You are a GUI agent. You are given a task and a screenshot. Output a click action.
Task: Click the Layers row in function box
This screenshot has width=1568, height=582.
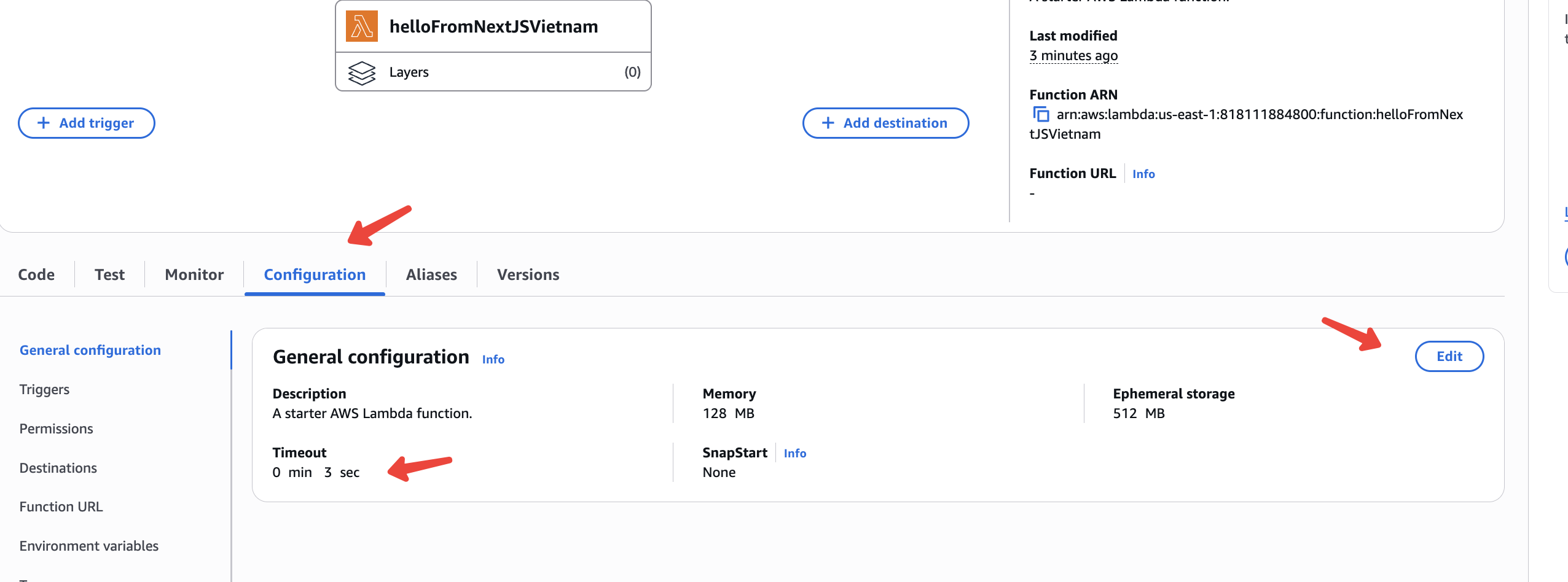click(493, 72)
